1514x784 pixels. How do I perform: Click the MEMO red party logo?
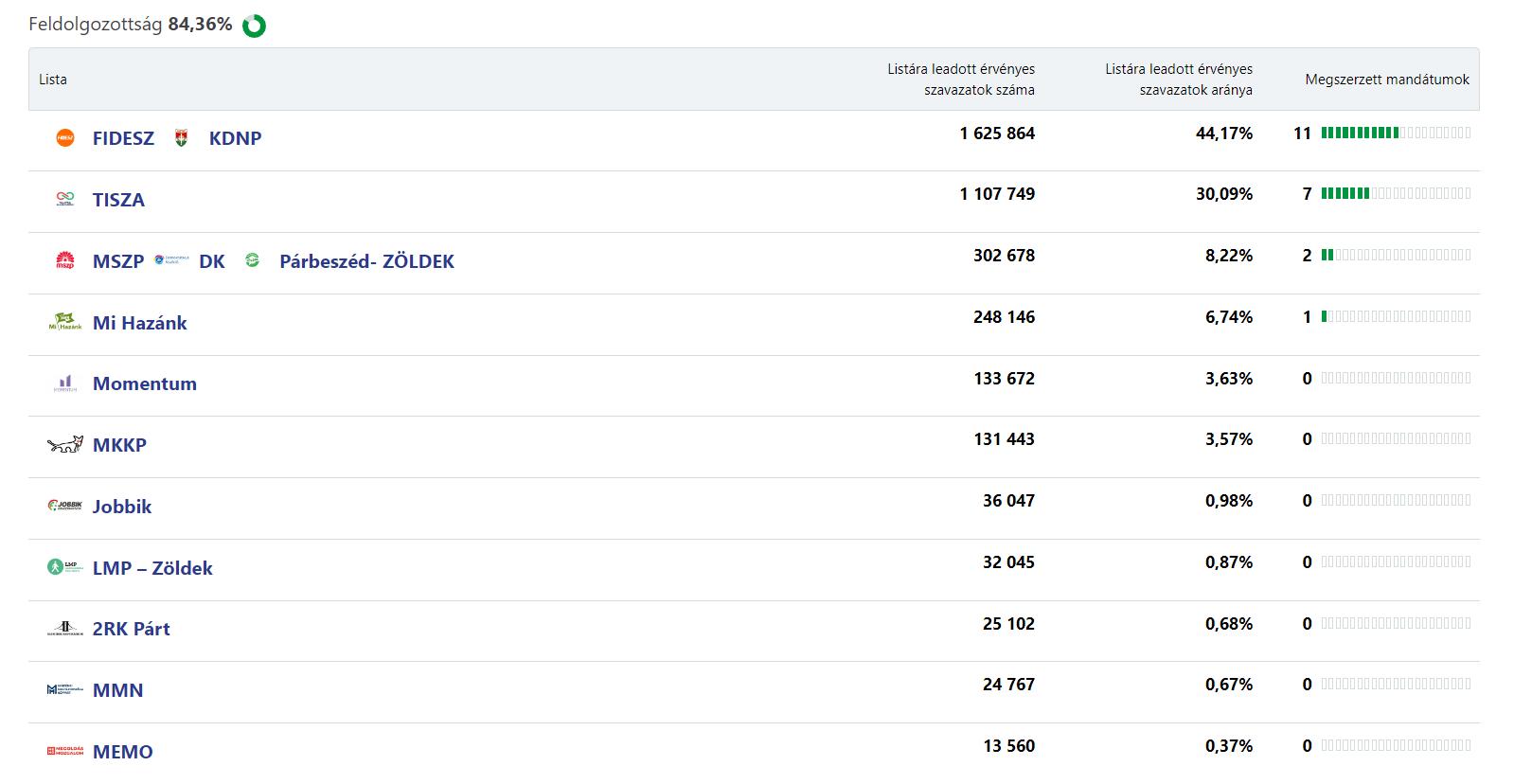[65, 751]
